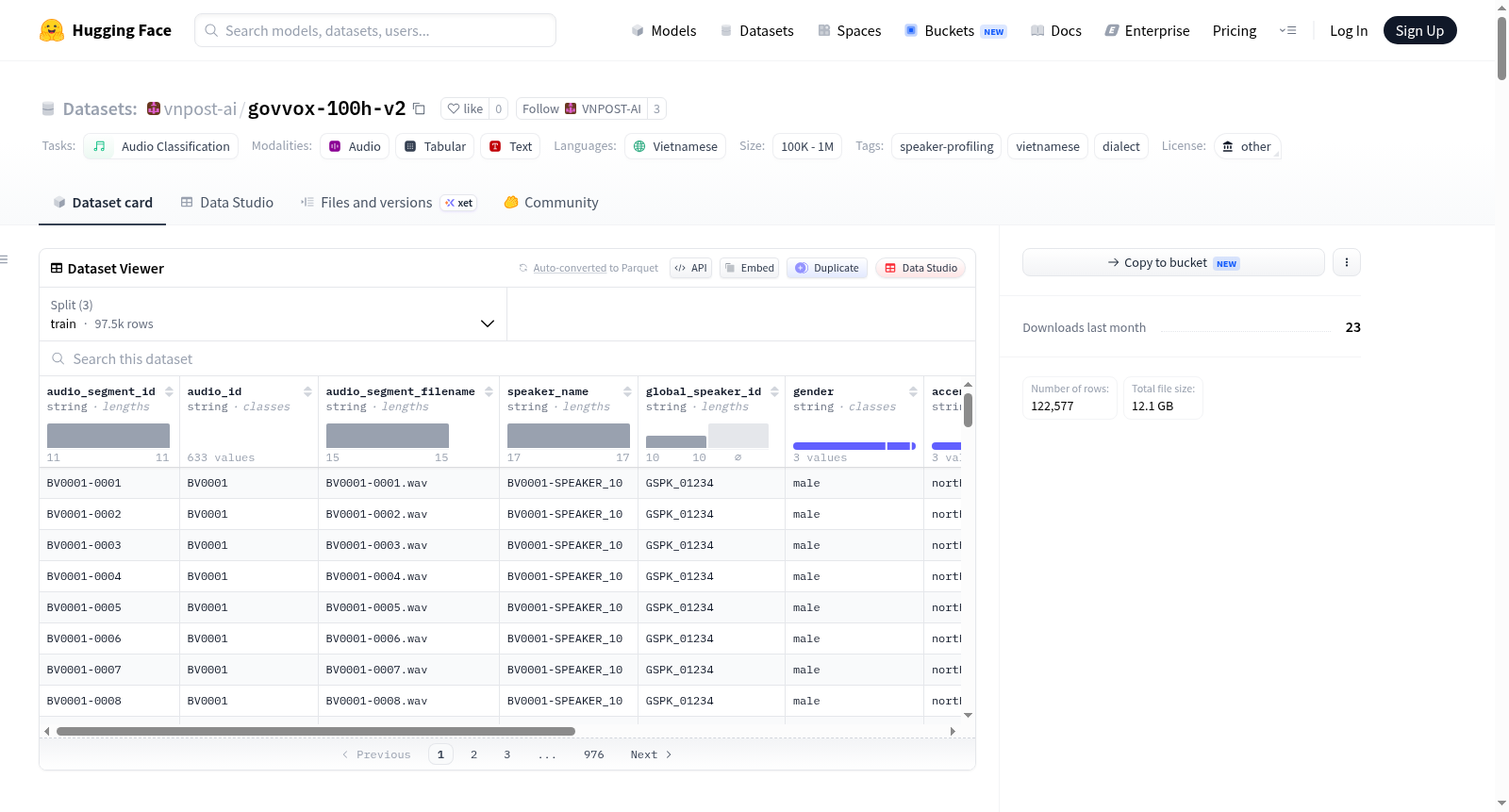Sort the gender column
The width and height of the screenshot is (1509, 812).
click(913, 391)
